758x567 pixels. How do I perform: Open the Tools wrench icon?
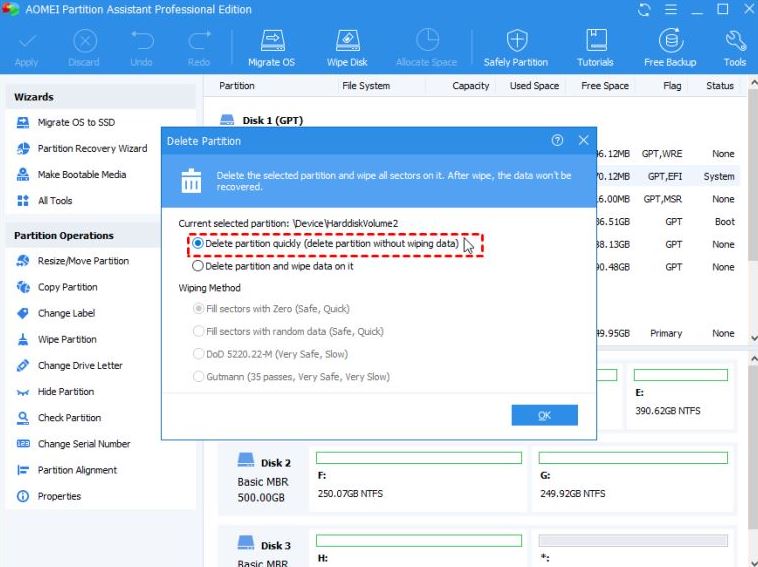tap(735, 41)
